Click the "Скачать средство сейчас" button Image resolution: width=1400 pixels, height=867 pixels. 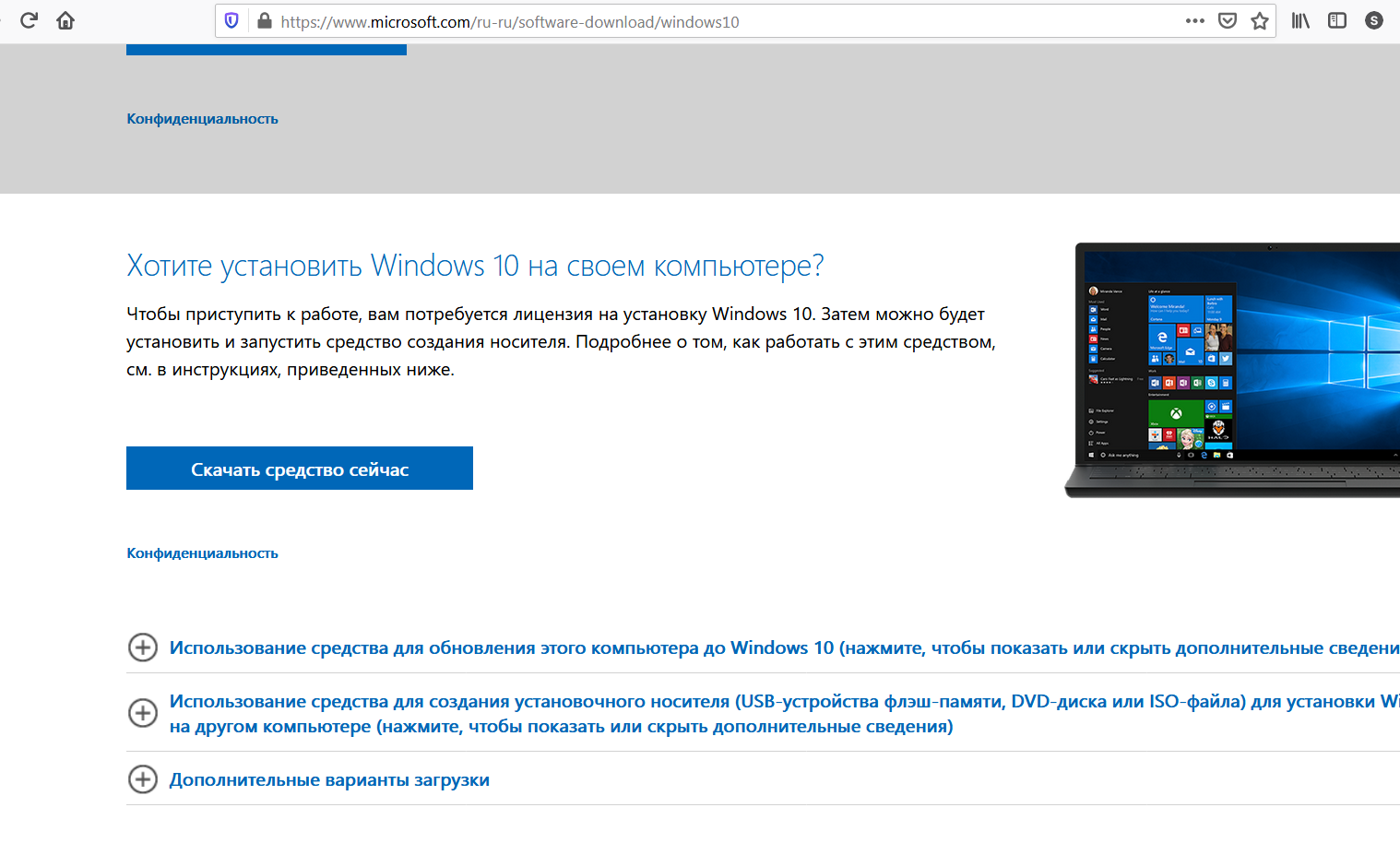[x=300, y=469]
